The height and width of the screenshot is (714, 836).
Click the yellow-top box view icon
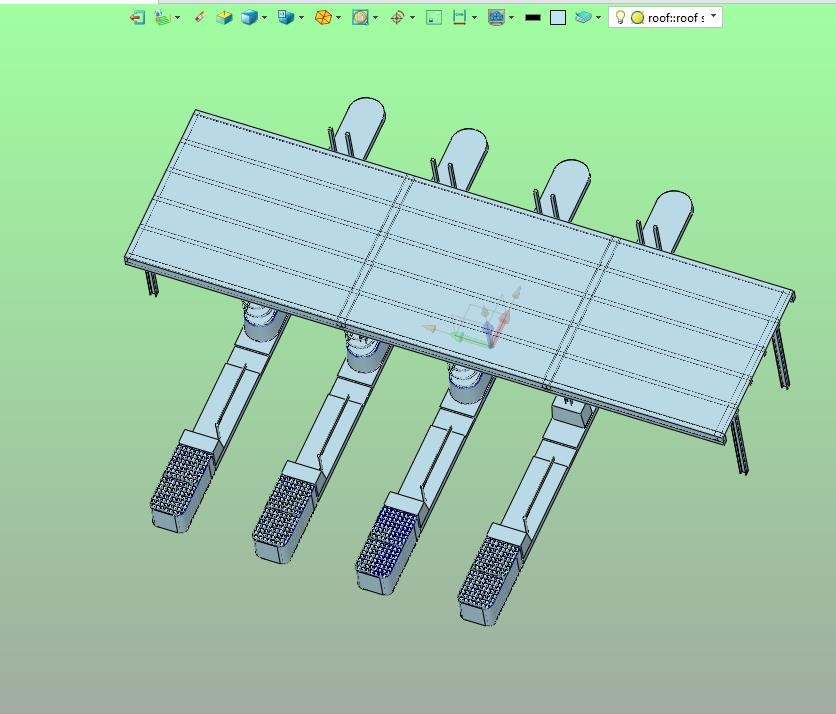tap(224, 18)
